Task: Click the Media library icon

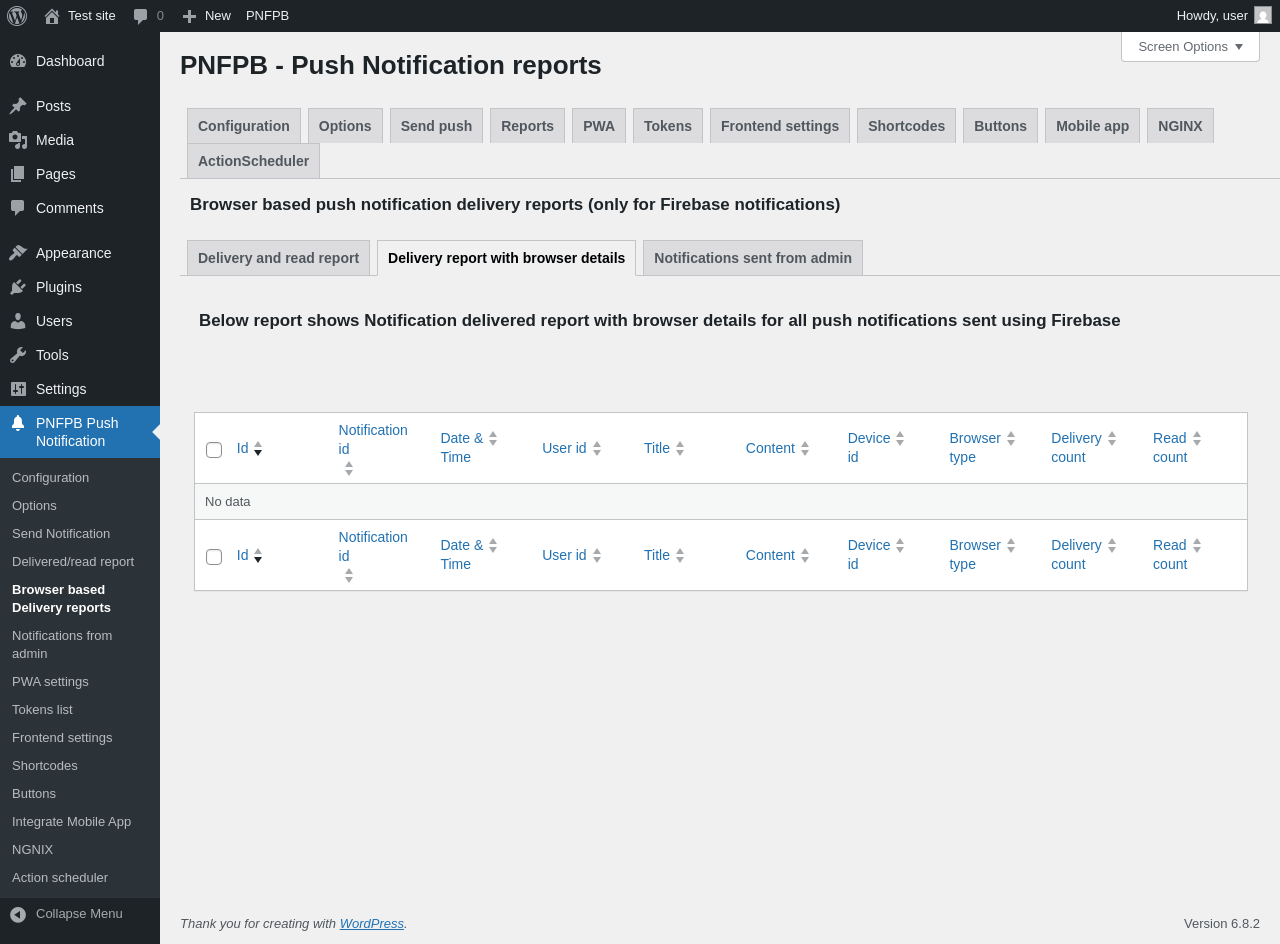Action: (18, 140)
